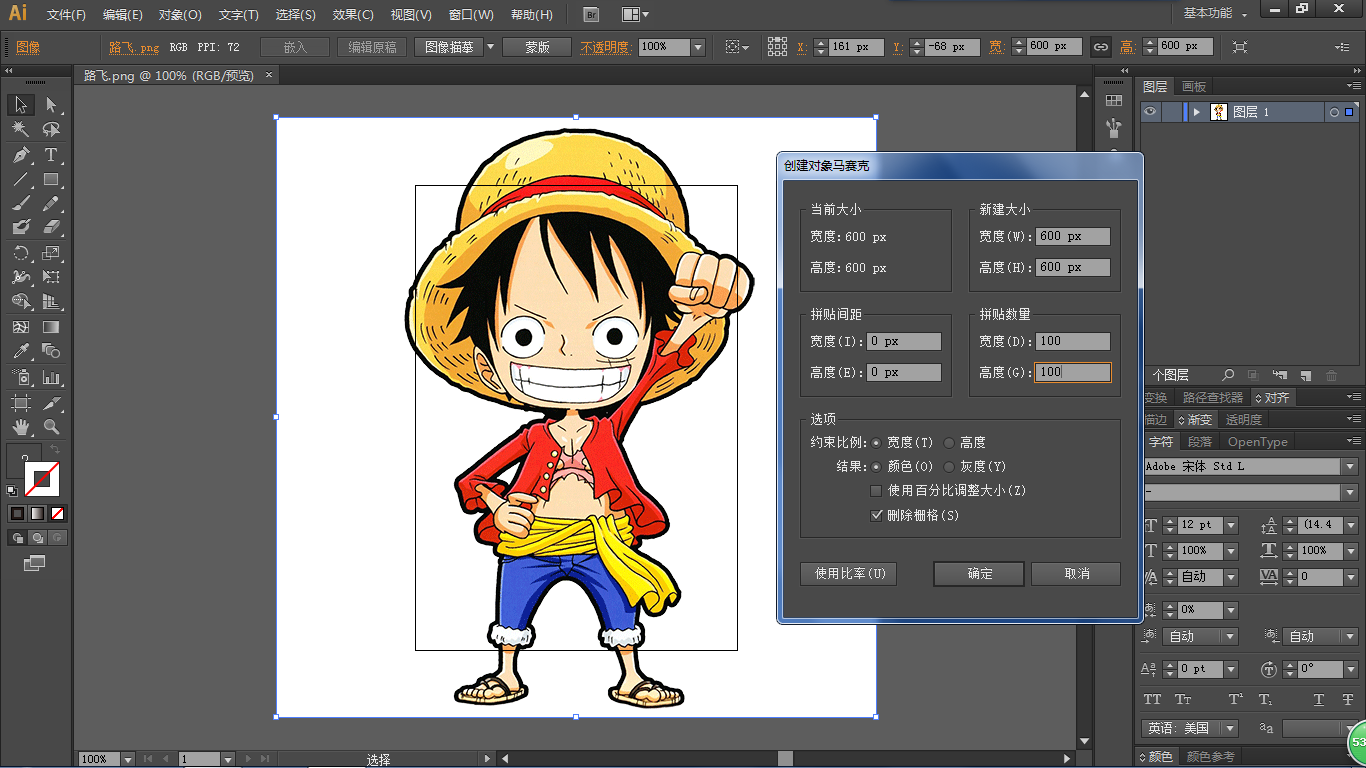
Task: Choose the 颜色(O) result radio button
Action: click(x=877, y=466)
